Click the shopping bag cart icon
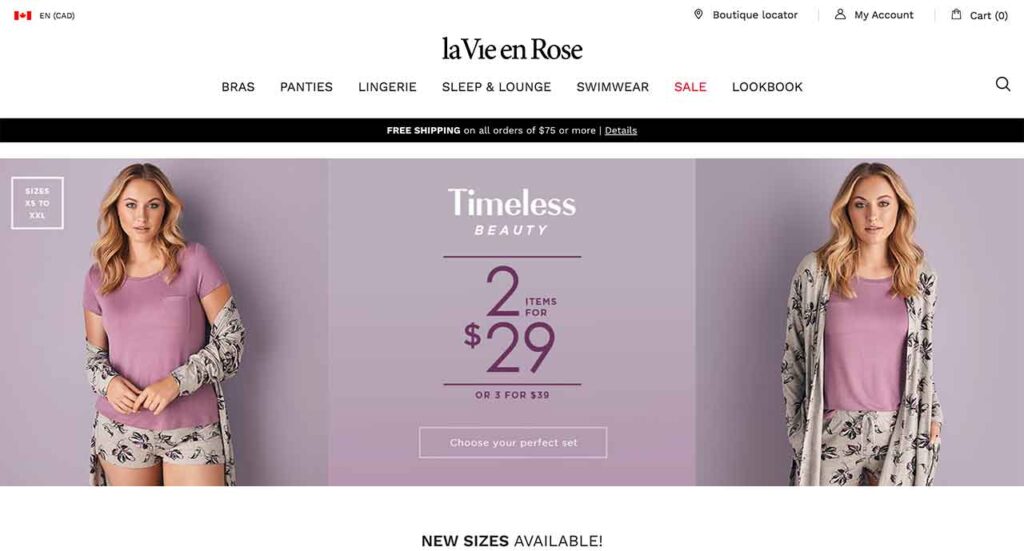Viewport: 1024px width, 551px height. (x=956, y=14)
